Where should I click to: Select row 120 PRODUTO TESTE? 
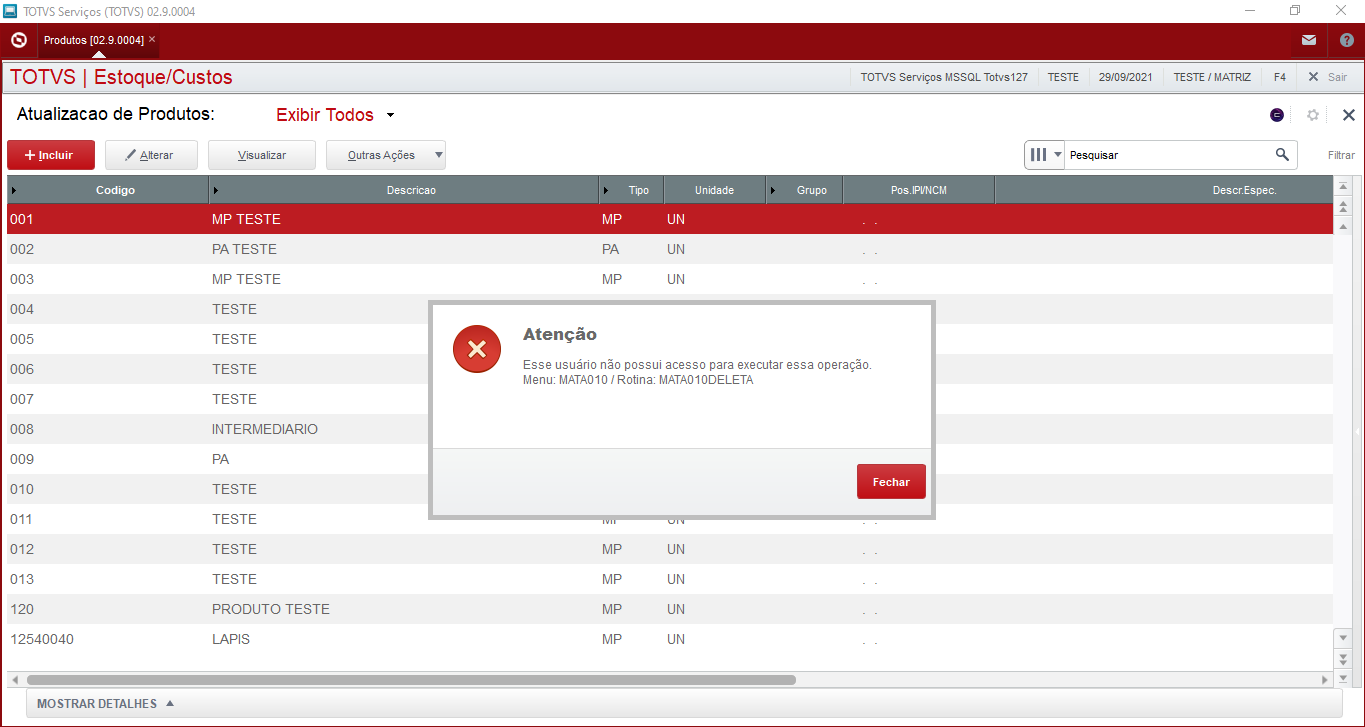pyautogui.click(x=669, y=609)
